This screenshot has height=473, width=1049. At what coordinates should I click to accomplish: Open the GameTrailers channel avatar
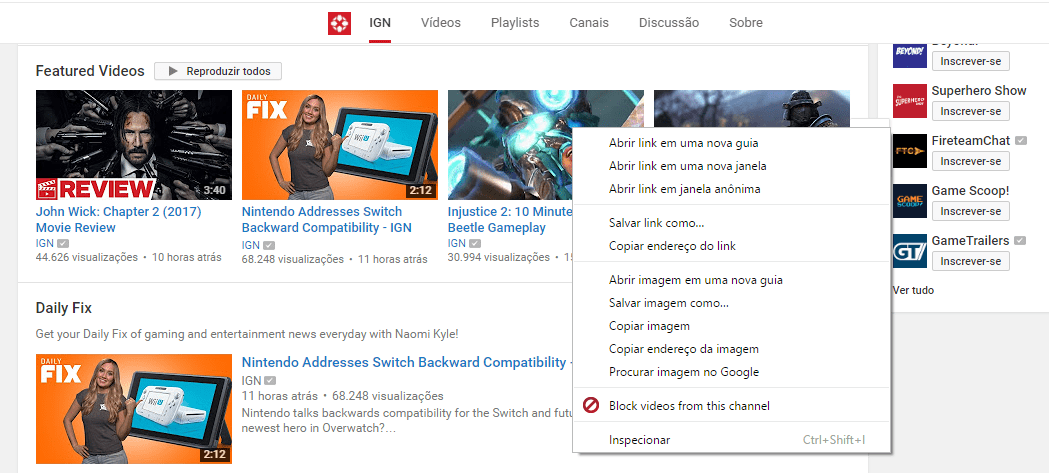[910, 251]
